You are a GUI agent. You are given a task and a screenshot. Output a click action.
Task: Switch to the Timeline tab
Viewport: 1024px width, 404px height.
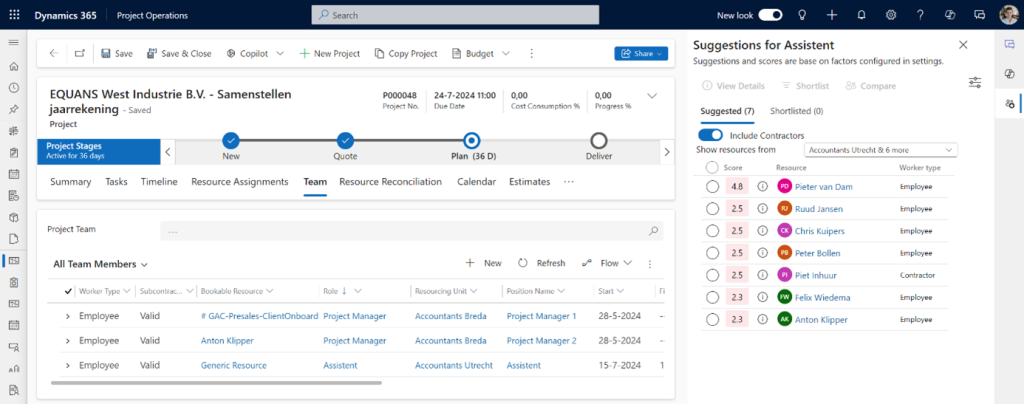[x=159, y=182]
